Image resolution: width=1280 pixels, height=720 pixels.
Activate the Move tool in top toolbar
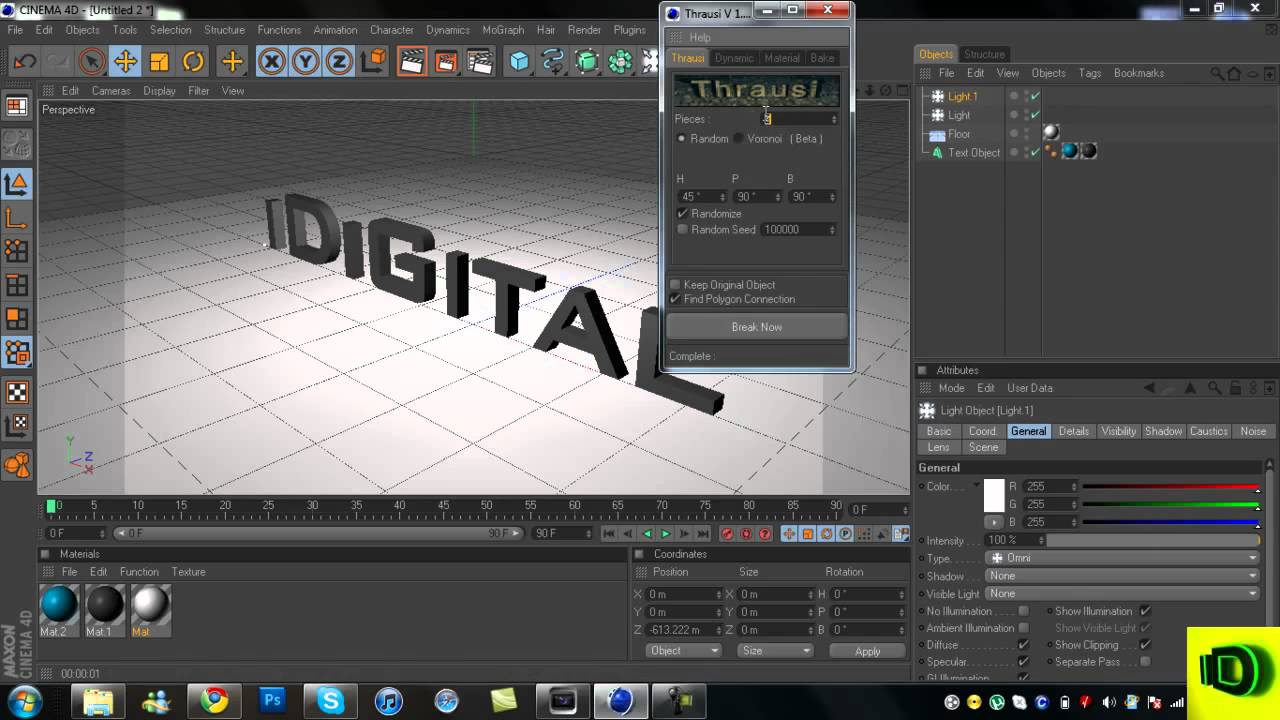(125, 62)
